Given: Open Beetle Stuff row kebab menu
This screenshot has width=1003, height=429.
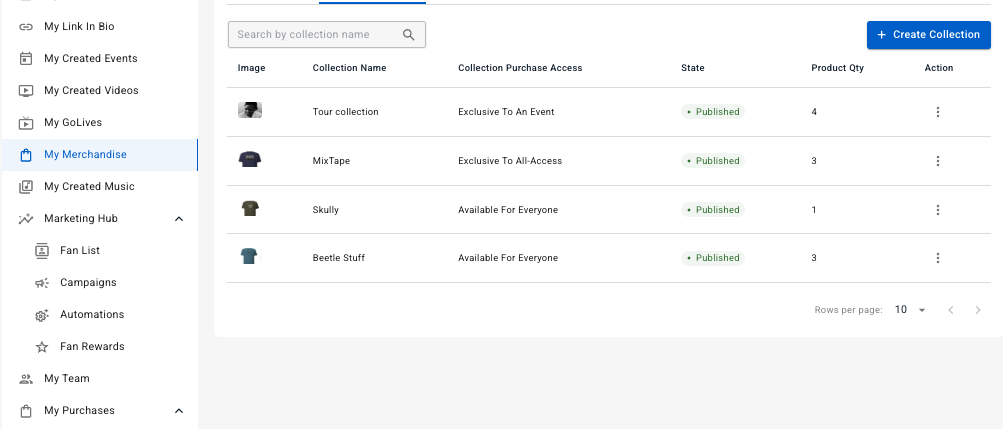Looking at the screenshot, I should click(937, 258).
